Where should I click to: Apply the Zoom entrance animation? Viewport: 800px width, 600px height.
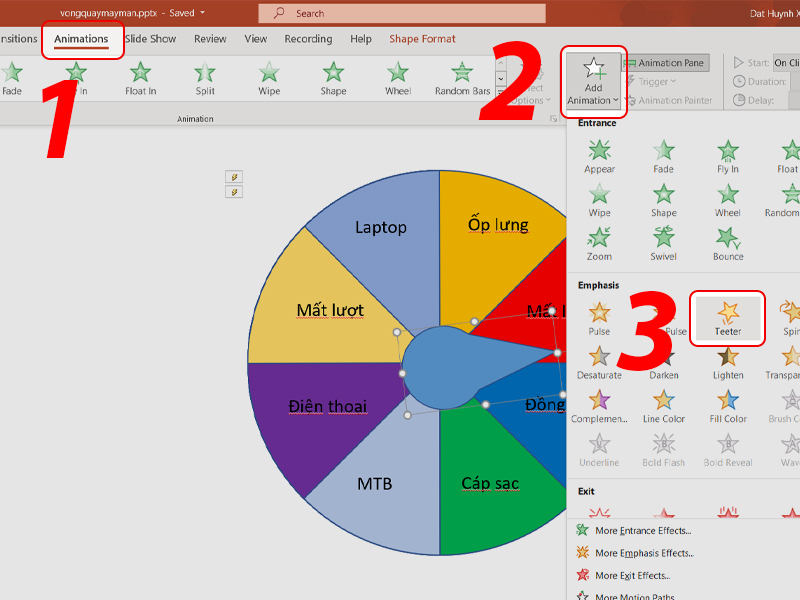click(599, 243)
